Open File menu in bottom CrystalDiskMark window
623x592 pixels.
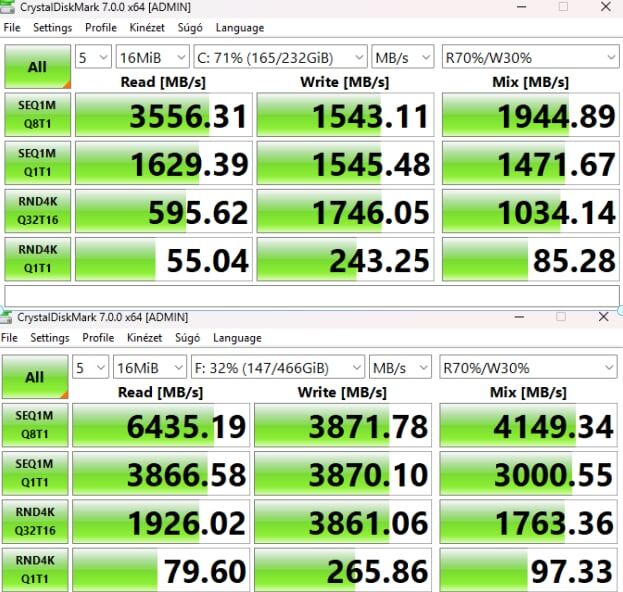pos(9,338)
